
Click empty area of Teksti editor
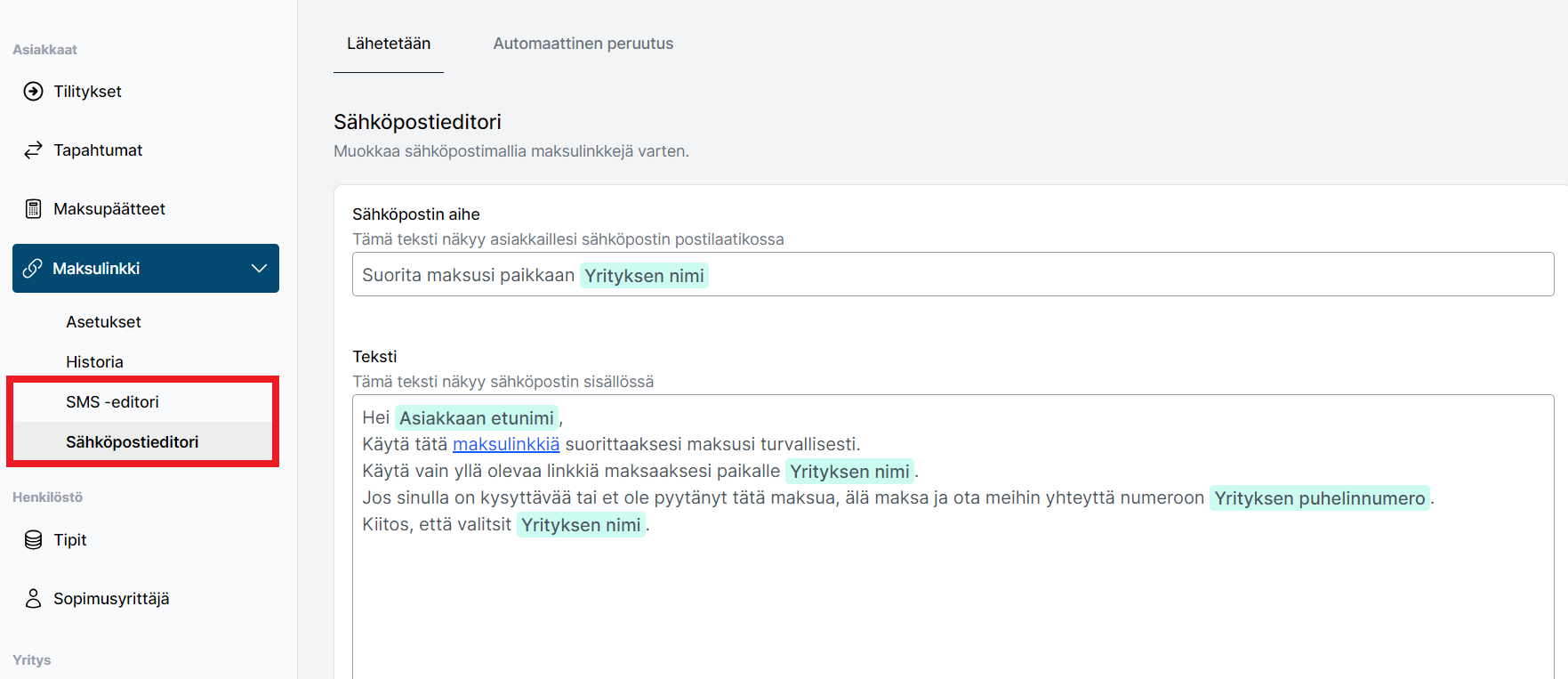point(953,605)
